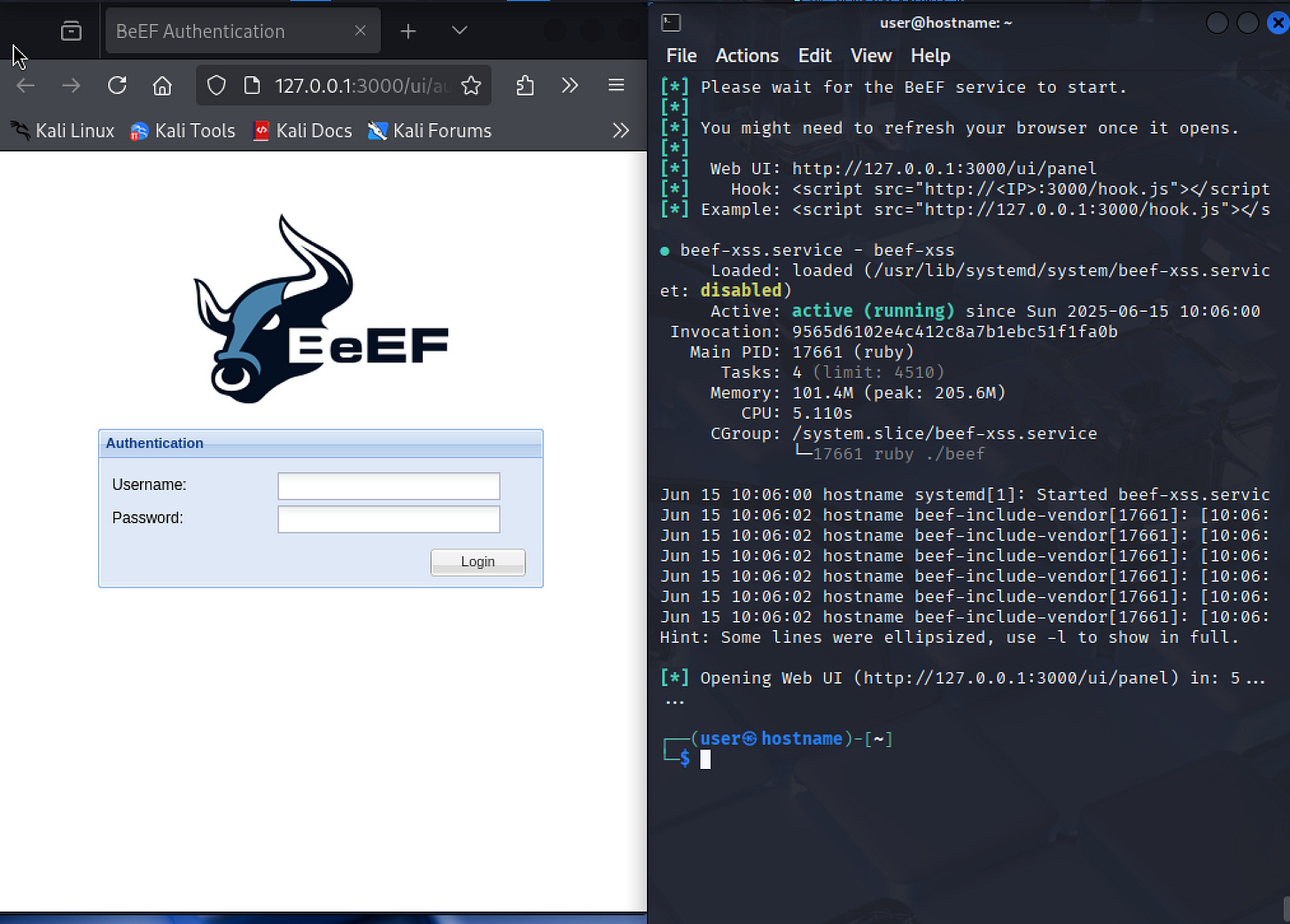The width and height of the screenshot is (1290, 924).
Task: Click the Web UI URL in terminal
Action: click(x=944, y=168)
